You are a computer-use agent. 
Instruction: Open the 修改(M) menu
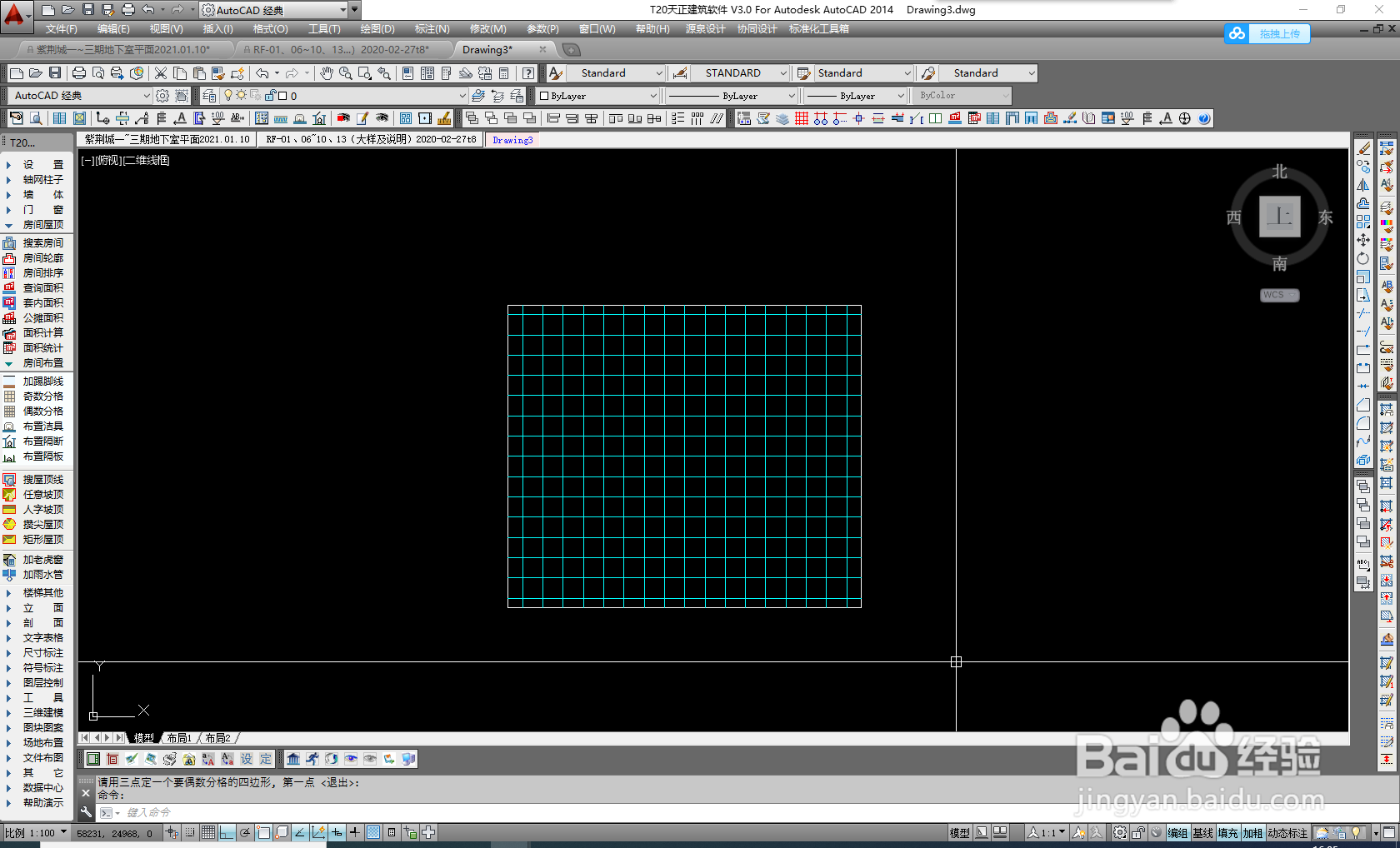click(x=487, y=29)
